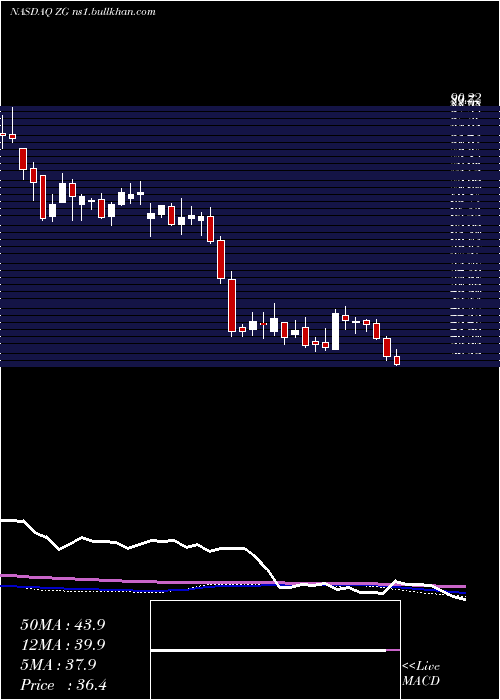Image resolution: width=500 pixels, height=700 pixels.
Task: Click the 12MA : 39.9 value
Action: pos(63,645)
